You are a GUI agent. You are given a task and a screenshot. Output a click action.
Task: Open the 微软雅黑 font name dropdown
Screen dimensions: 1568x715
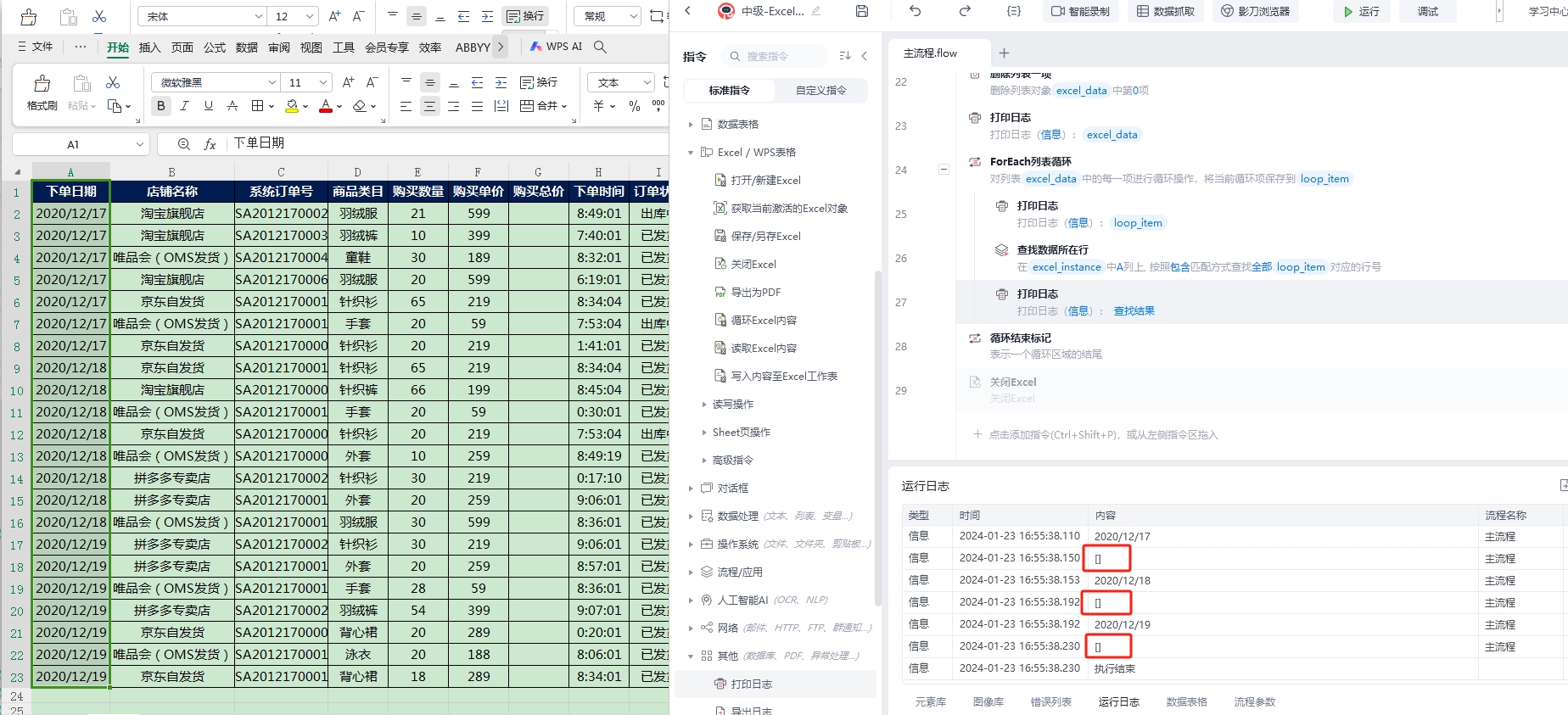point(272,82)
